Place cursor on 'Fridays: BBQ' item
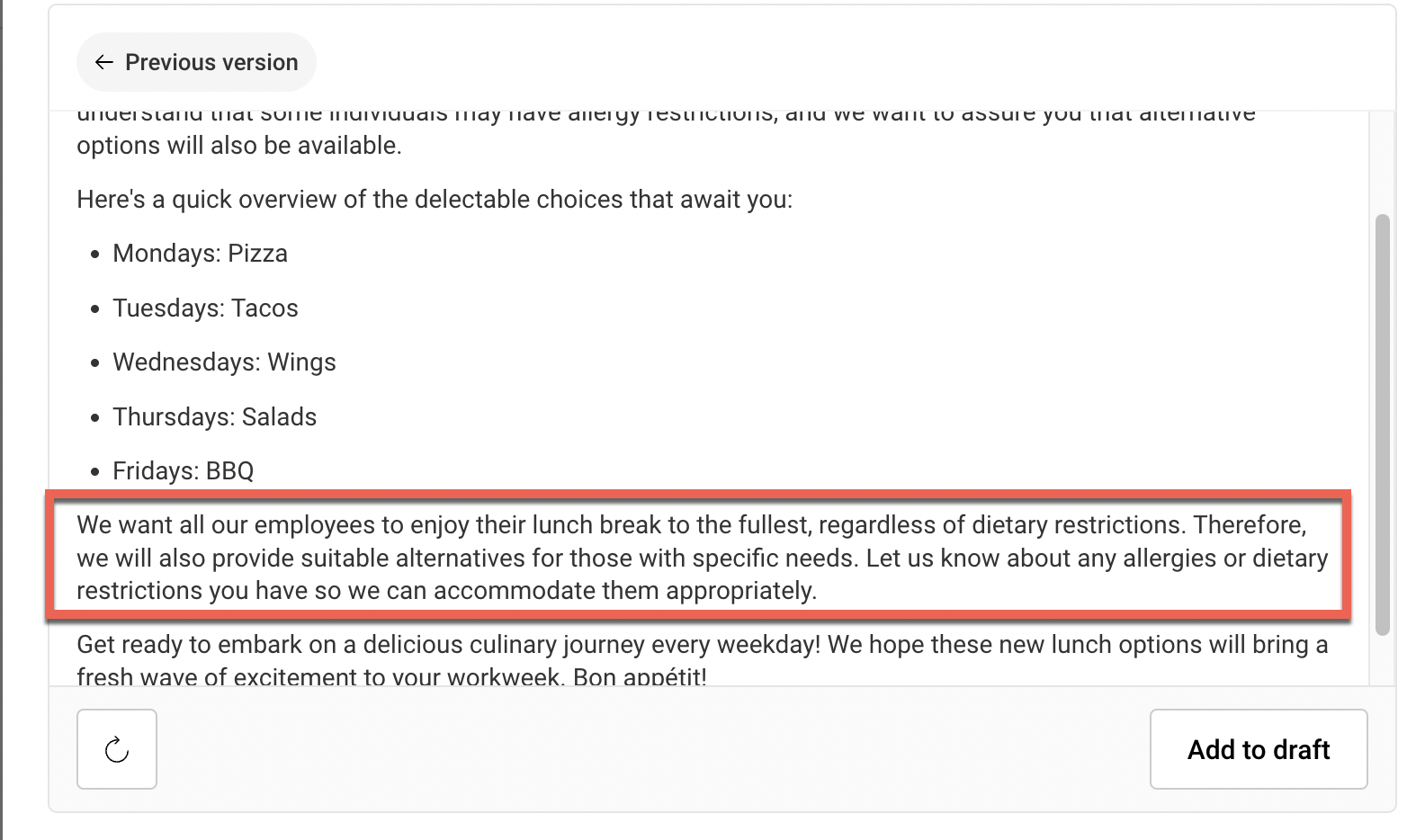1425x840 pixels. 183,471
